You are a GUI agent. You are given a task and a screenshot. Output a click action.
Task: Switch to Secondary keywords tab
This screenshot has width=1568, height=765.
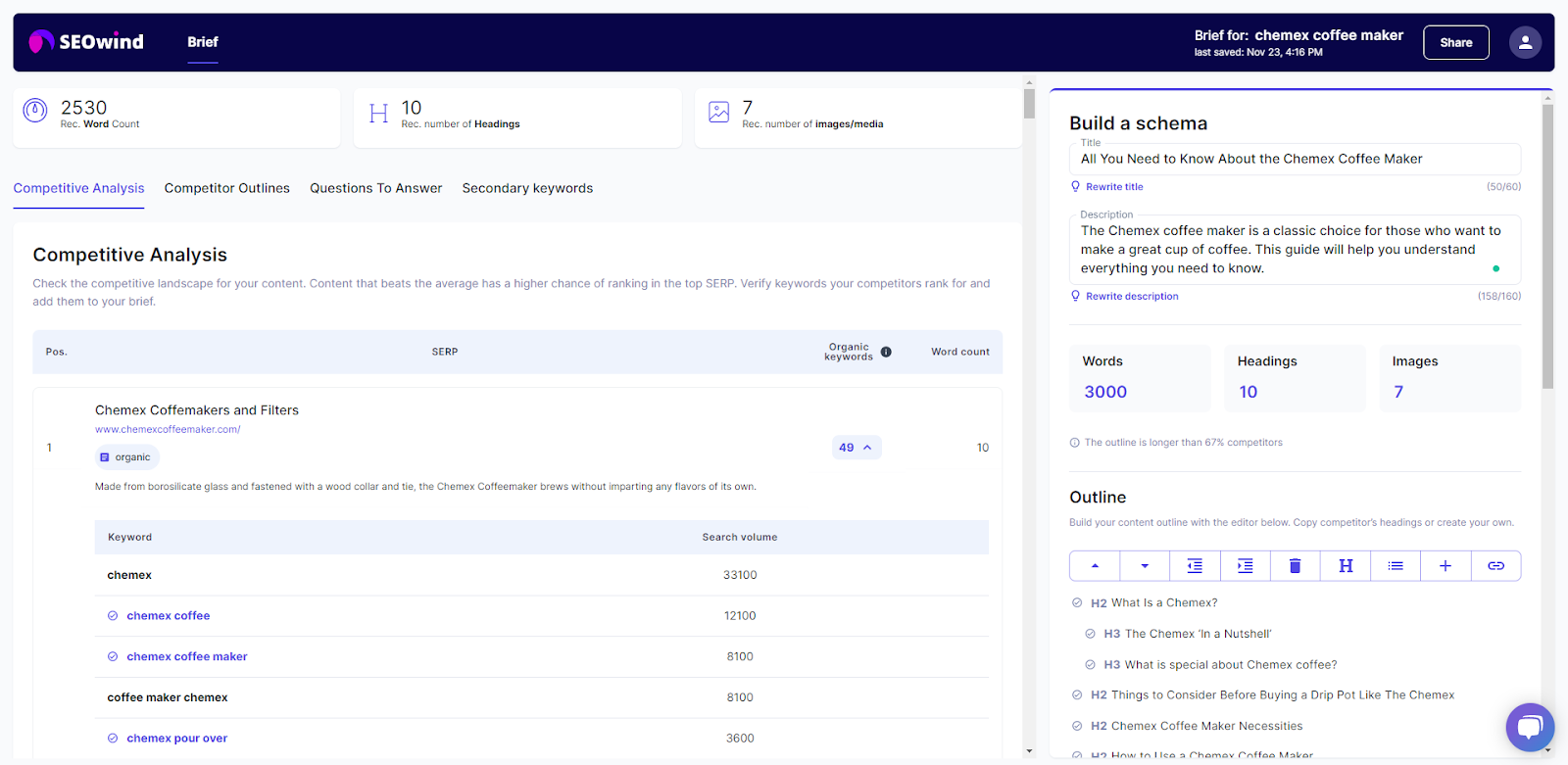tap(527, 188)
